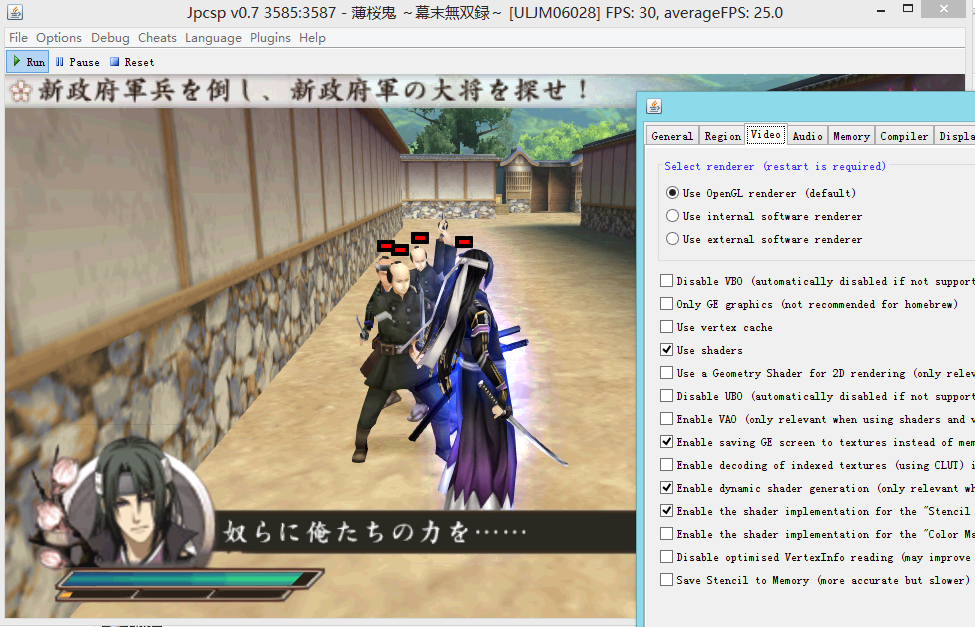Click the settings dialog Java icon
Viewport: 975px width, 627px height.
(x=654, y=106)
